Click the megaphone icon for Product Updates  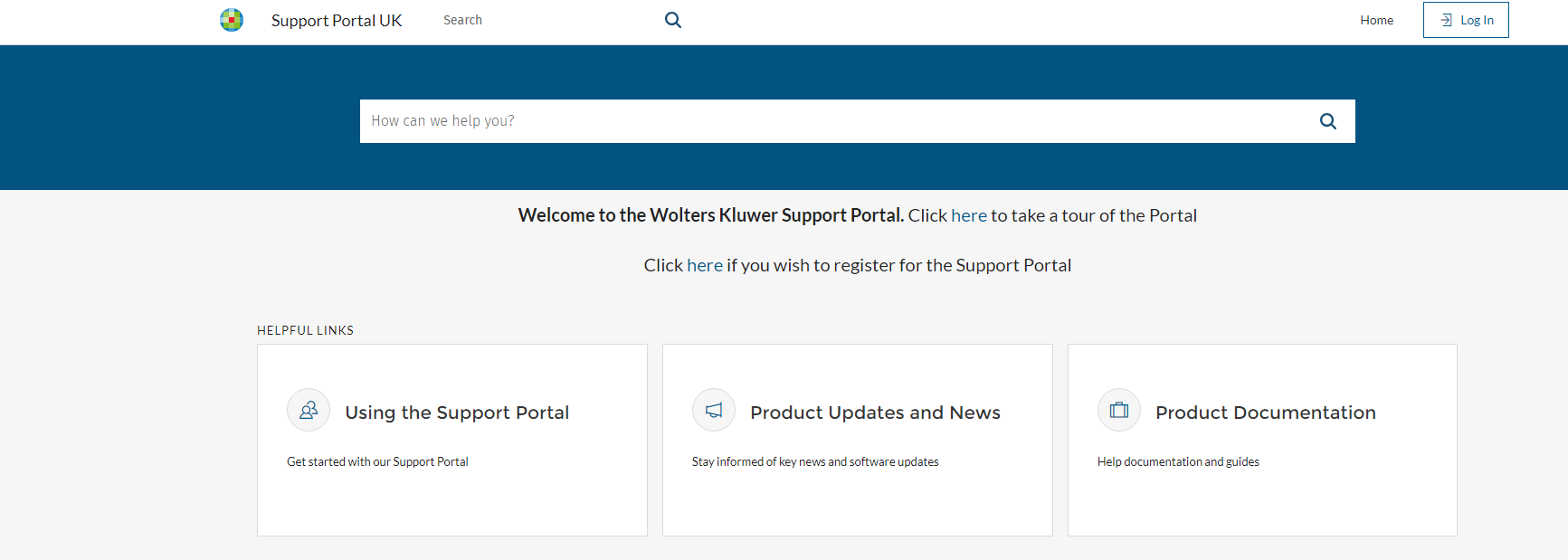pyautogui.click(x=714, y=411)
